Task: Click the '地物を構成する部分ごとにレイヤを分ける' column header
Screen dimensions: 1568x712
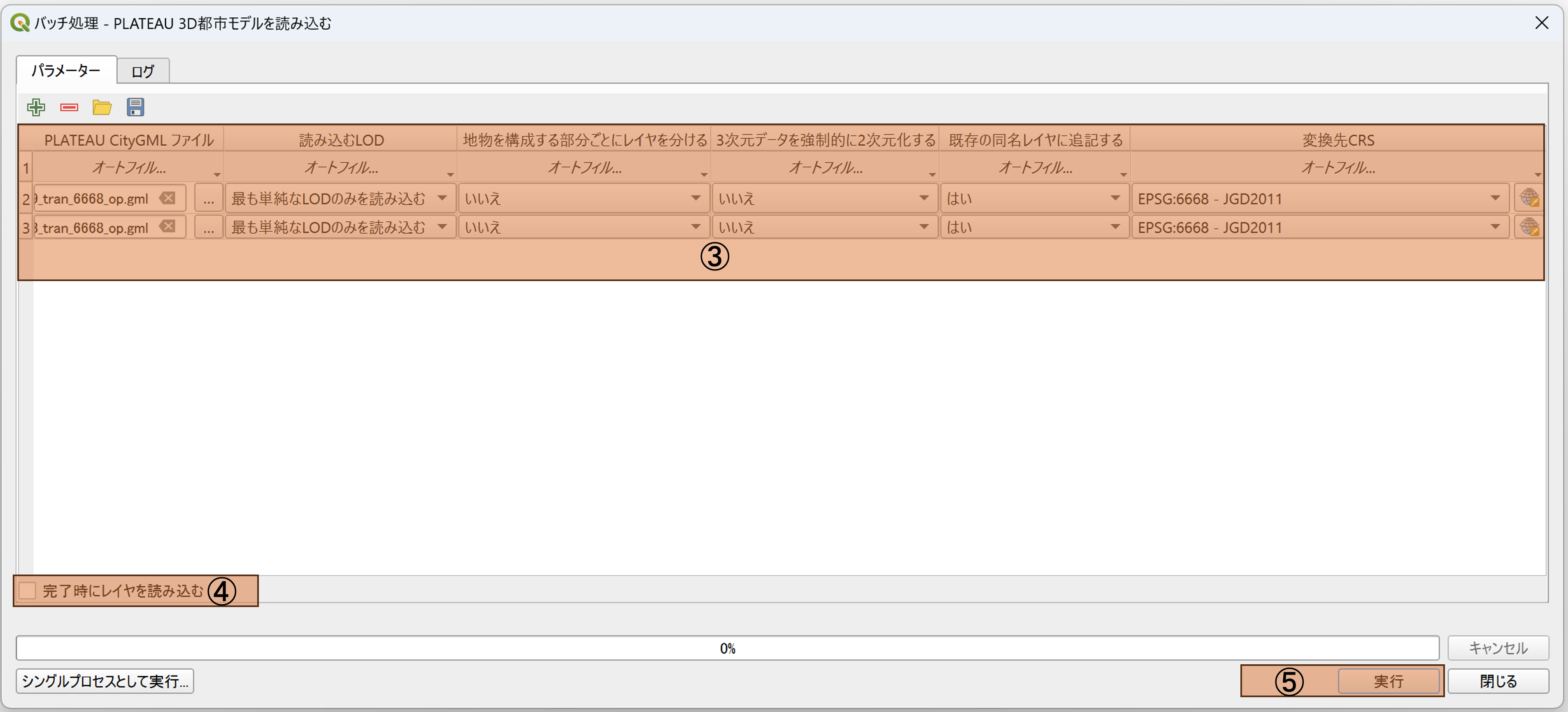Action: [x=584, y=140]
